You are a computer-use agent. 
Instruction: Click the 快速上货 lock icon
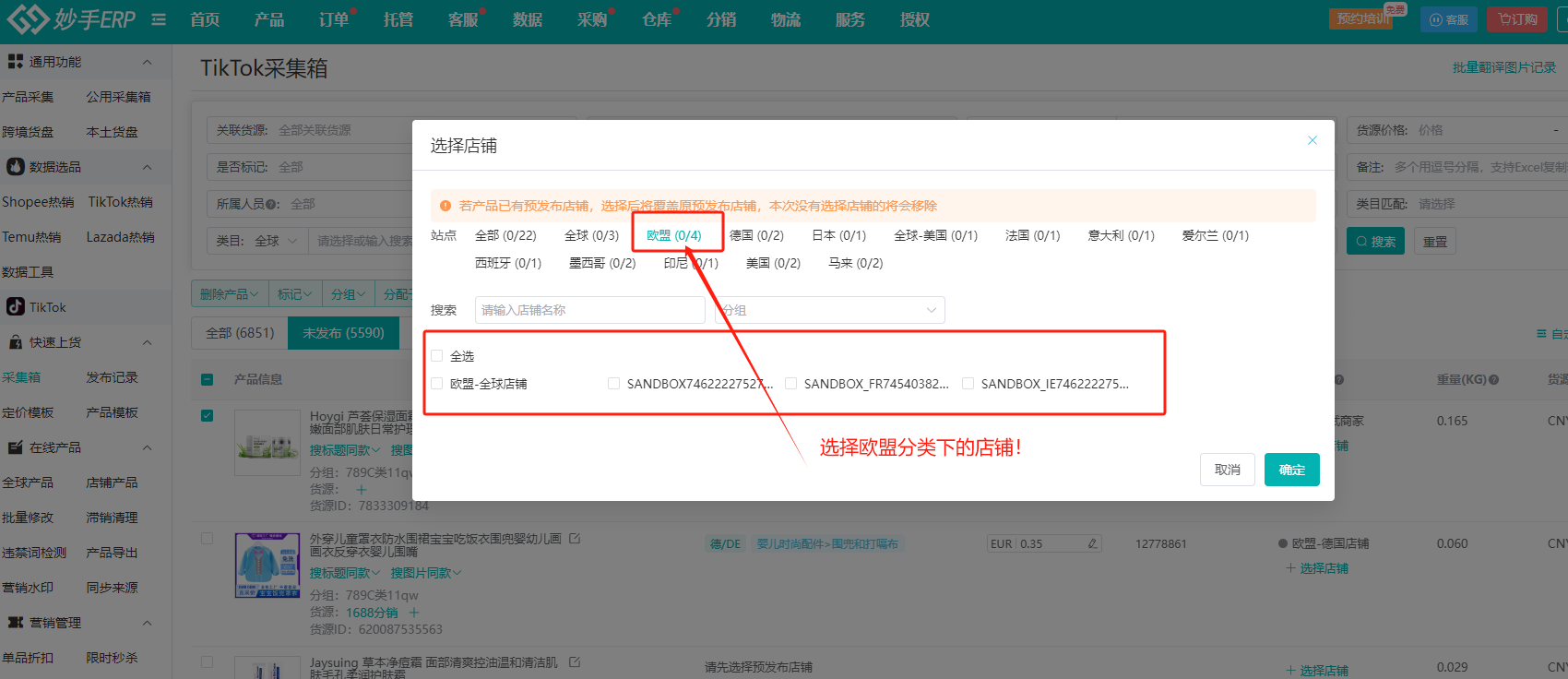15,342
